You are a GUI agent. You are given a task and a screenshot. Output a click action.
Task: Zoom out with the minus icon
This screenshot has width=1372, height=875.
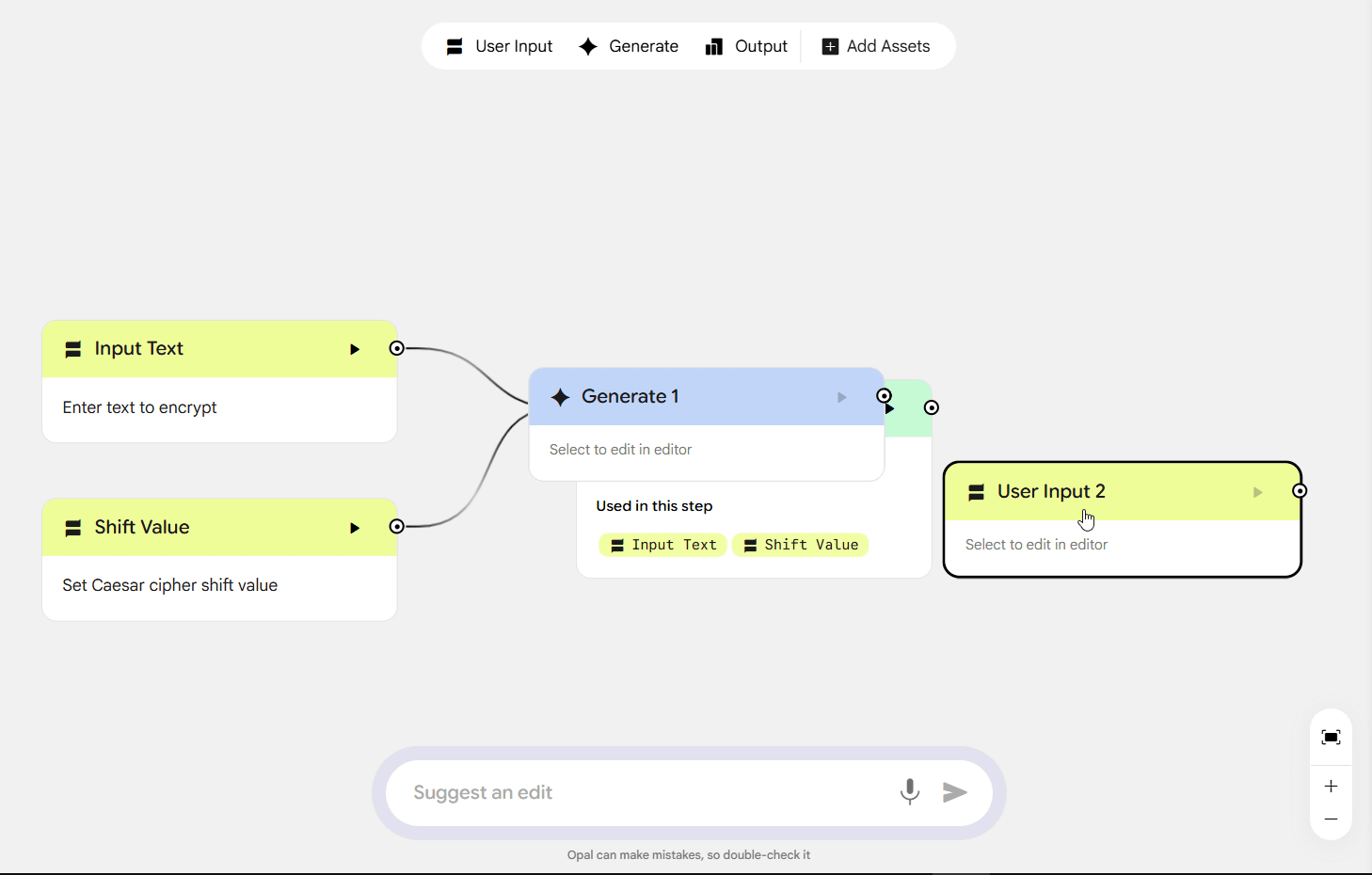click(x=1331, y=819)
